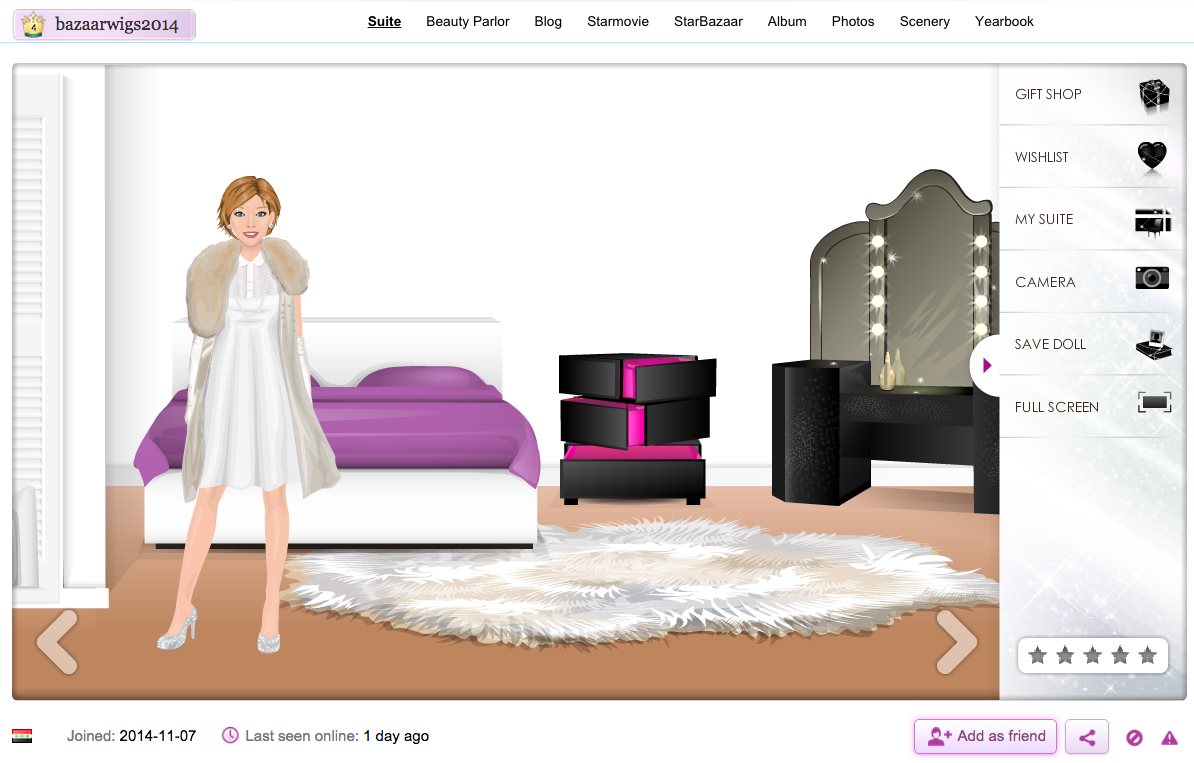Image resolution: width=1194 pixels, height=763 pixels.
Task: Click the report warning triangle icon
Action: (1169, 737)
